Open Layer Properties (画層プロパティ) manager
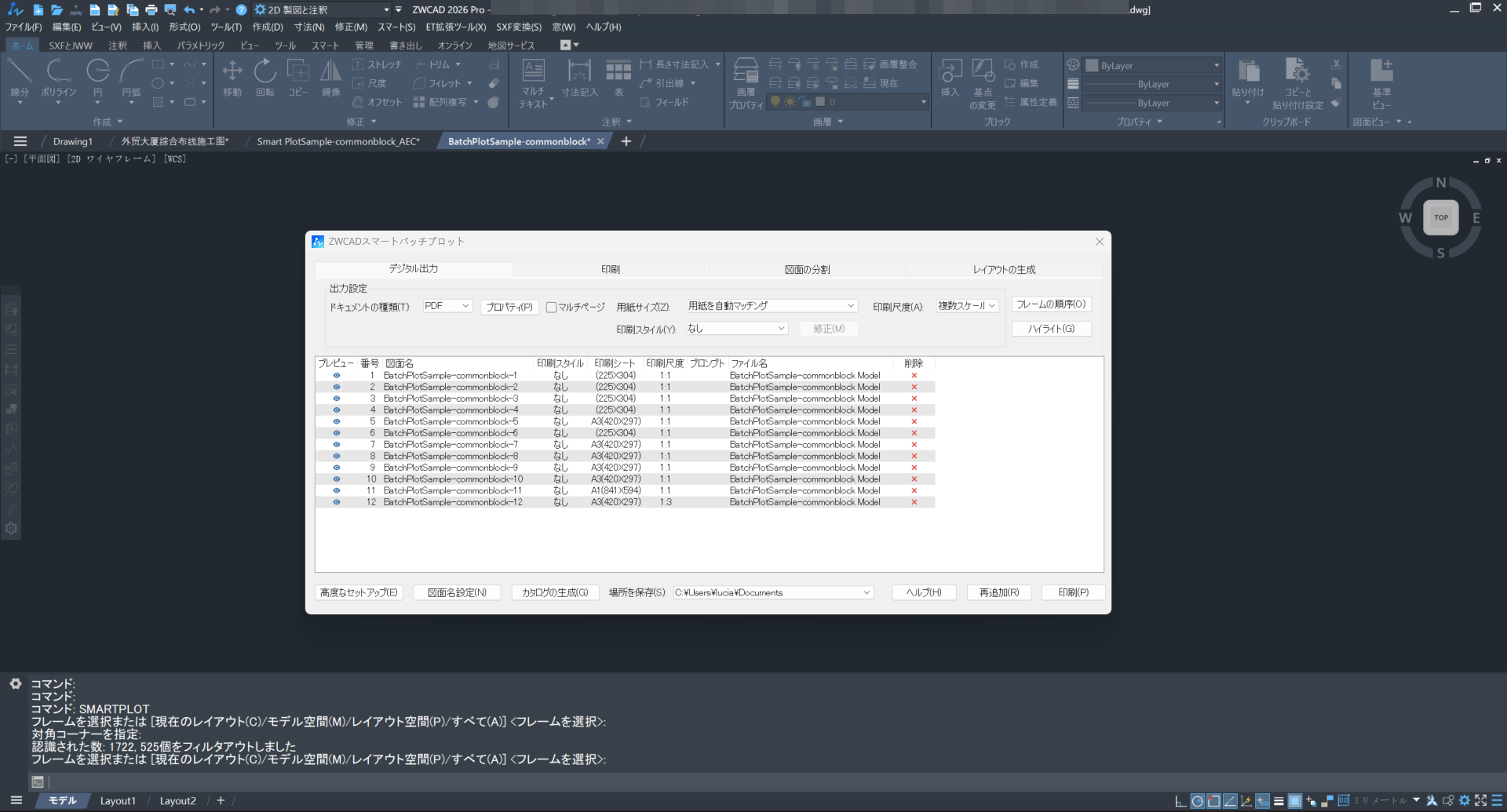1507x812 pixels. point(746,83)
